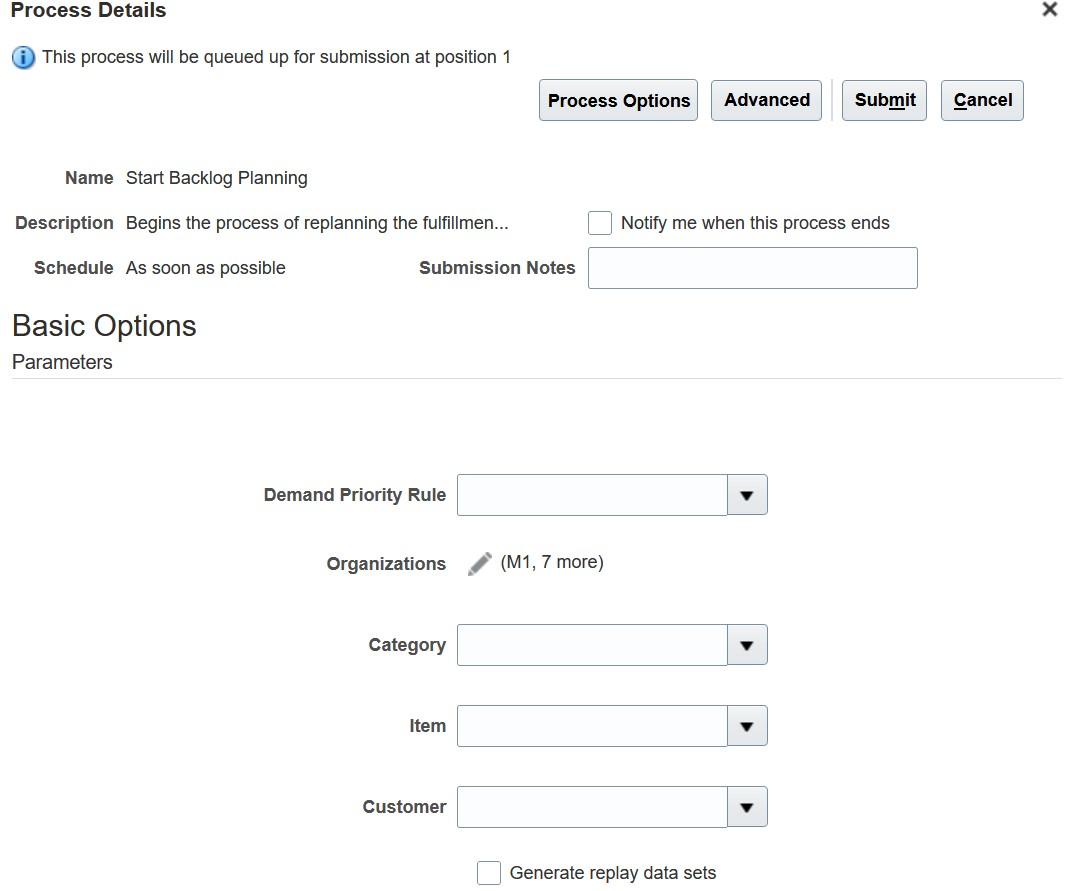Viewport: 1074px width, 891px height.
Task: Click the truncated Description text
Action: 317,223
